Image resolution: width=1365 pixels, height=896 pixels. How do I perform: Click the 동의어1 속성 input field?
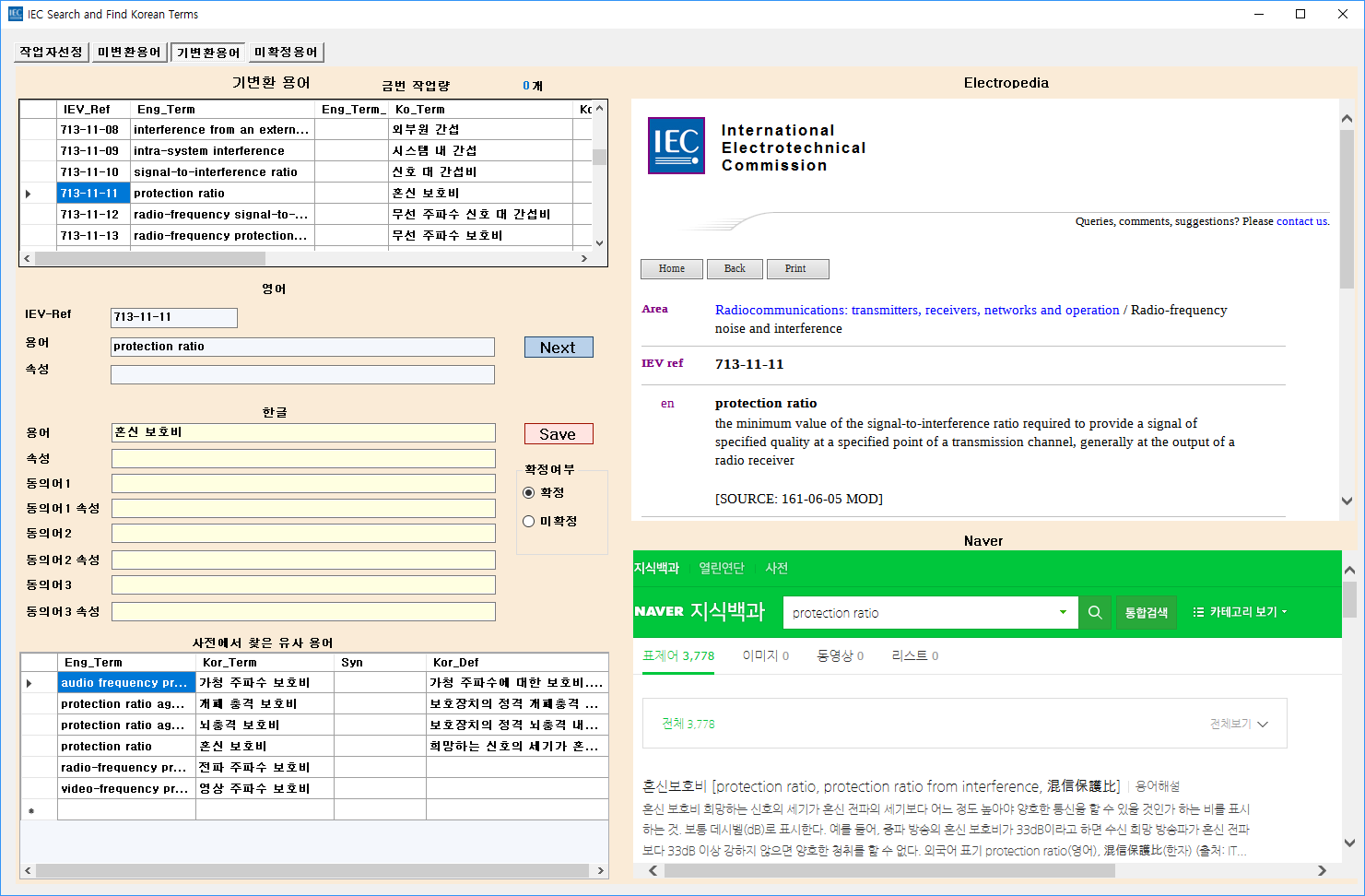click(303, 509)
